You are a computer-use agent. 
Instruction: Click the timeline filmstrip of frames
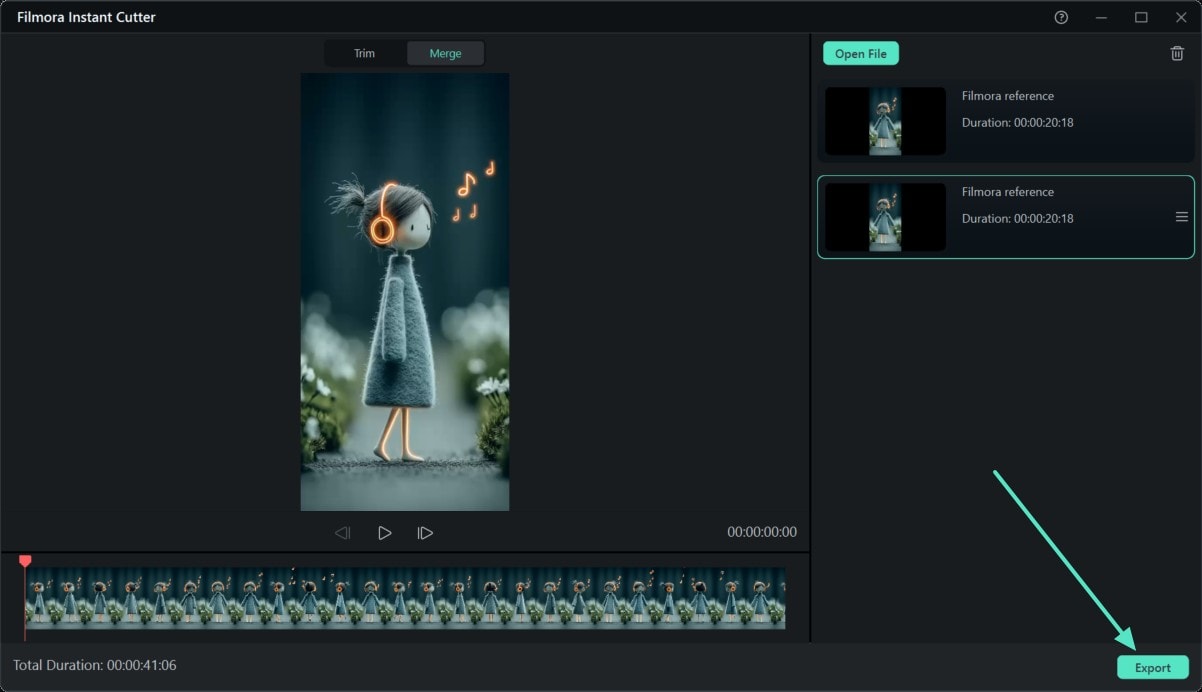point(405,598)
